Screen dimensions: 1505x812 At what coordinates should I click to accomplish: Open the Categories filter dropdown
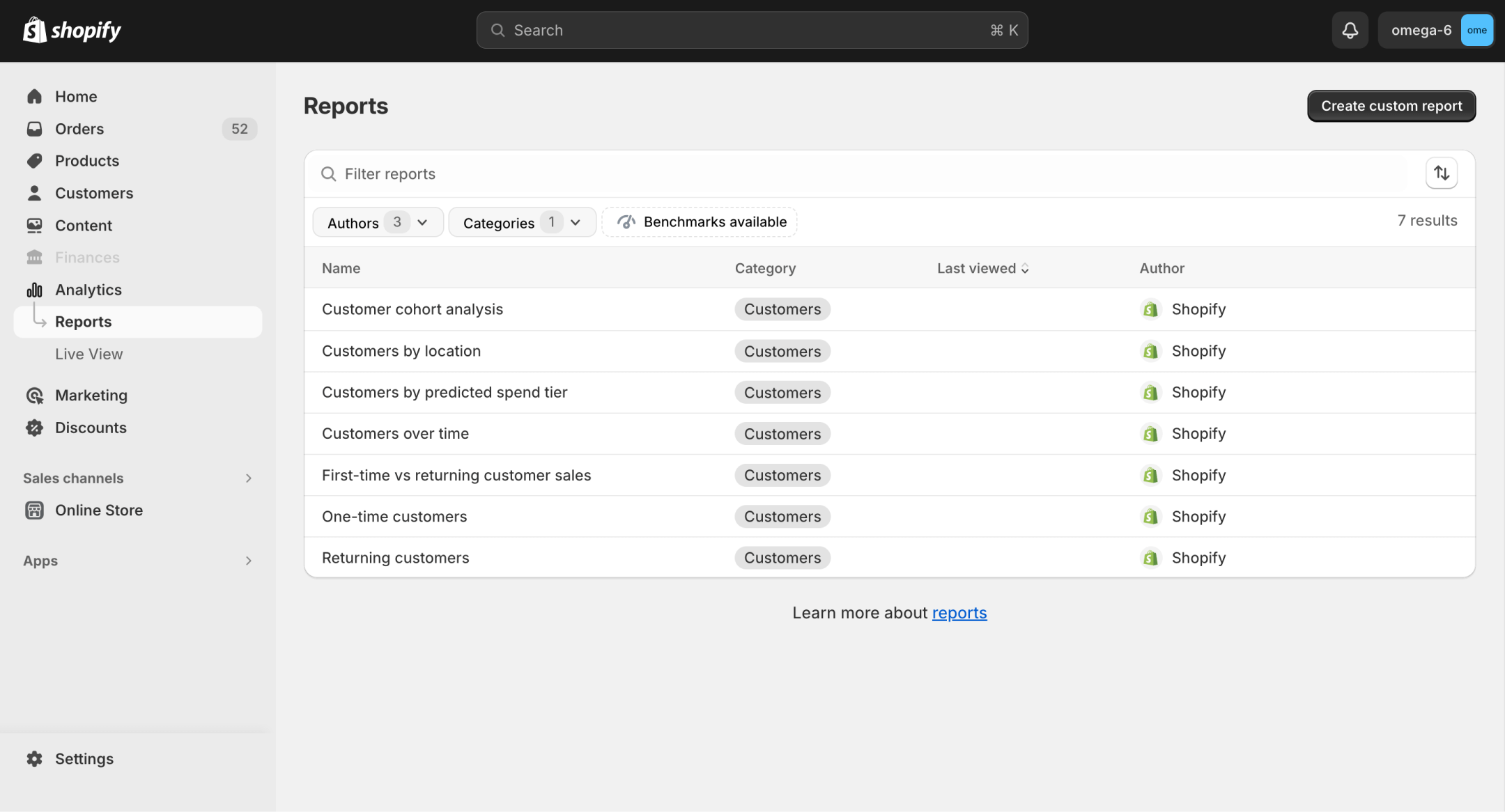point(522,223)
